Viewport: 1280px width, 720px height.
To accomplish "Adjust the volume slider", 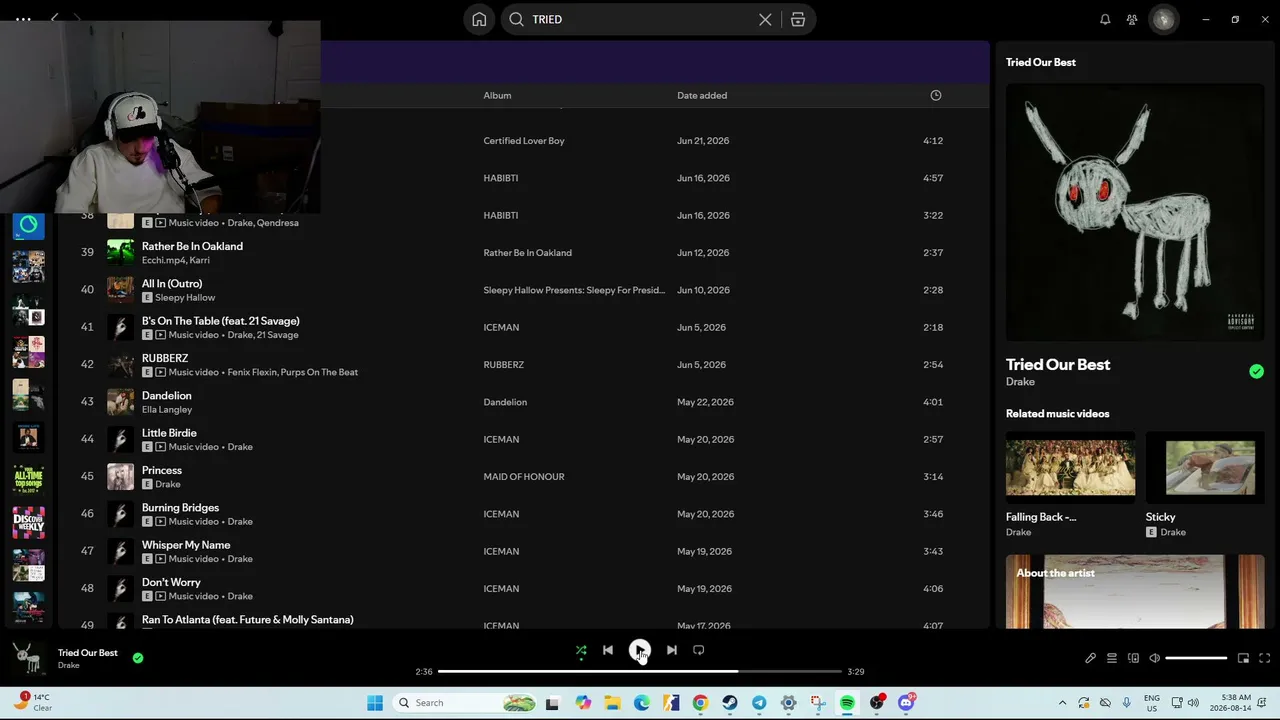I will tap(1196, 658).
